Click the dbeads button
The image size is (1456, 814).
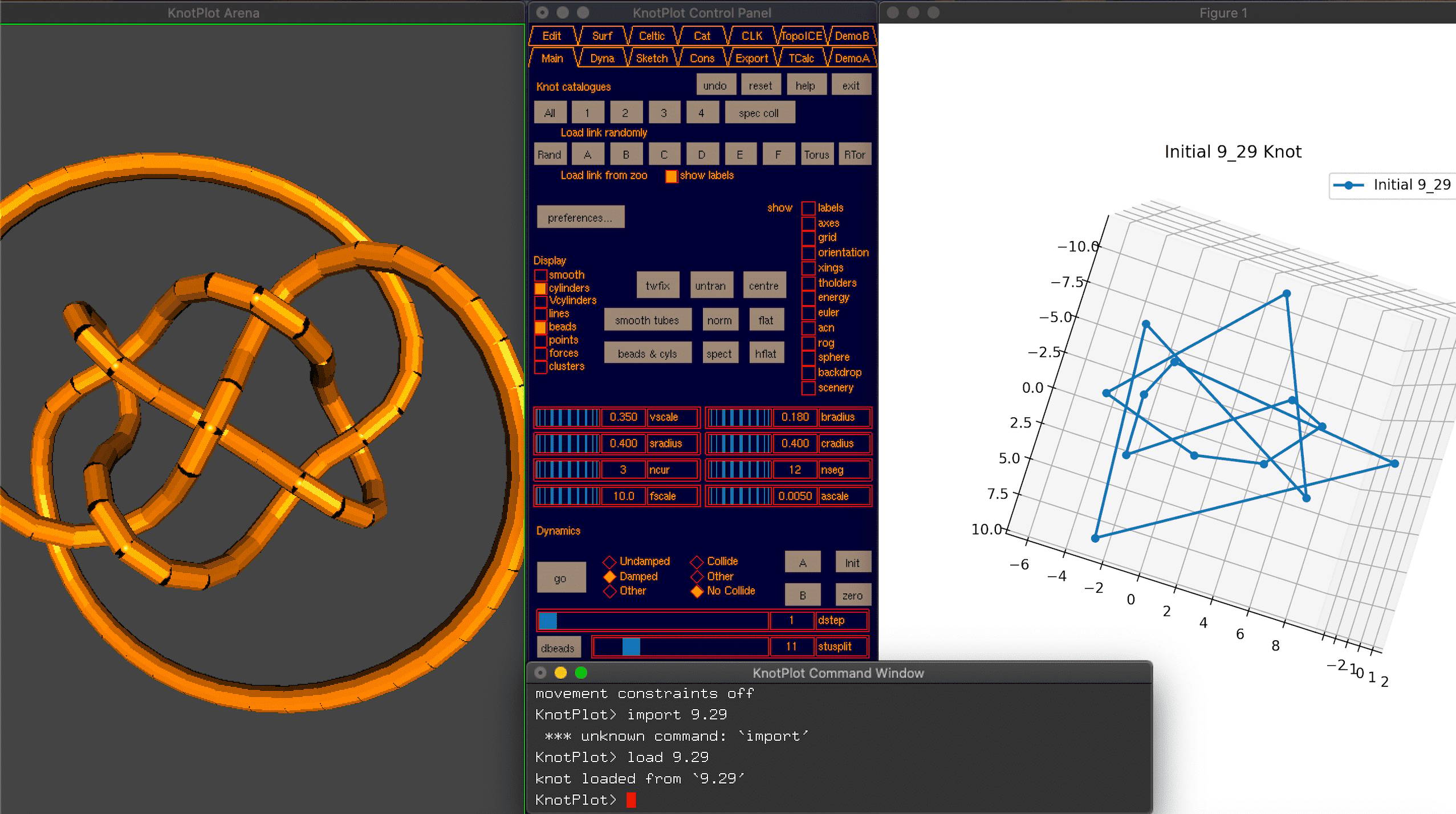pos(558,648)
